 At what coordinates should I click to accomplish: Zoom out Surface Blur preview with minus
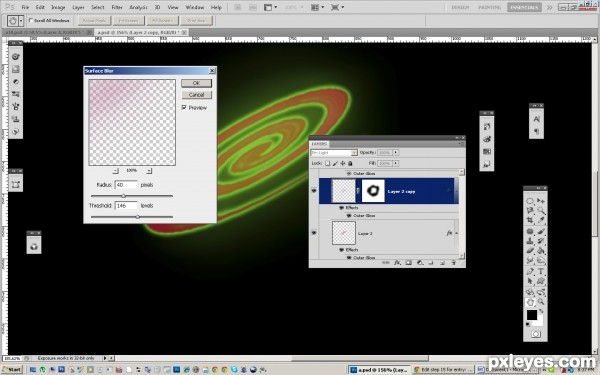click(x=116, y=171)
